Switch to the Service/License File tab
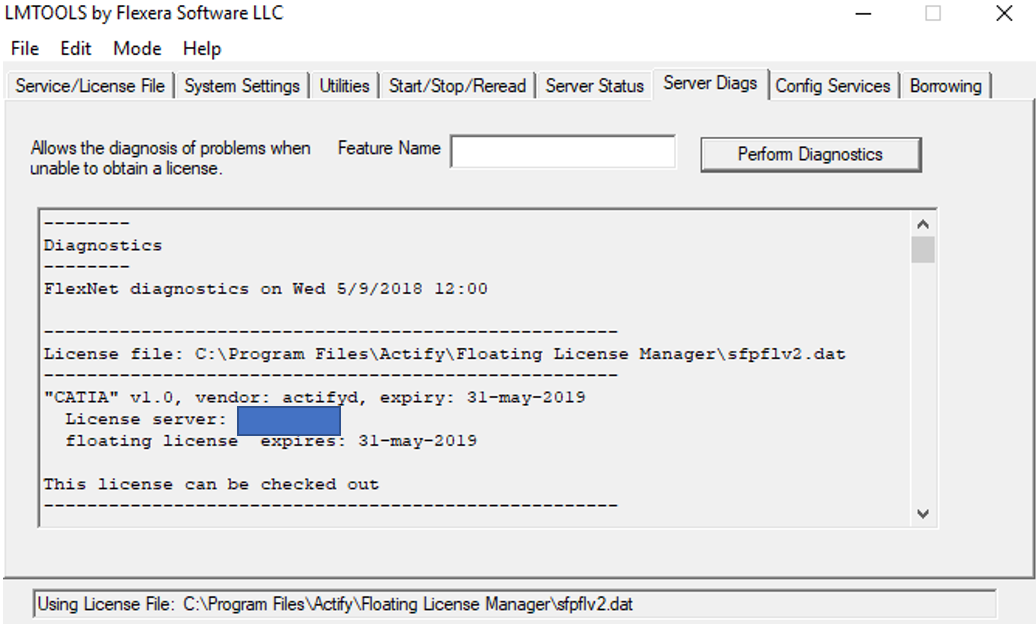 (x=90, y=86)
